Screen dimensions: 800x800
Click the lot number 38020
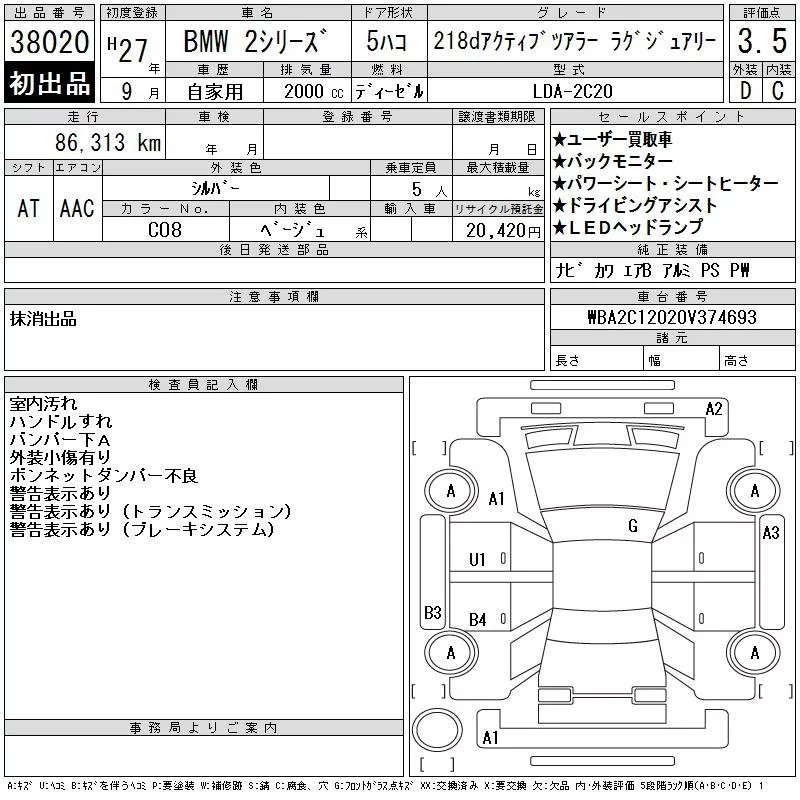click(49, 41)
